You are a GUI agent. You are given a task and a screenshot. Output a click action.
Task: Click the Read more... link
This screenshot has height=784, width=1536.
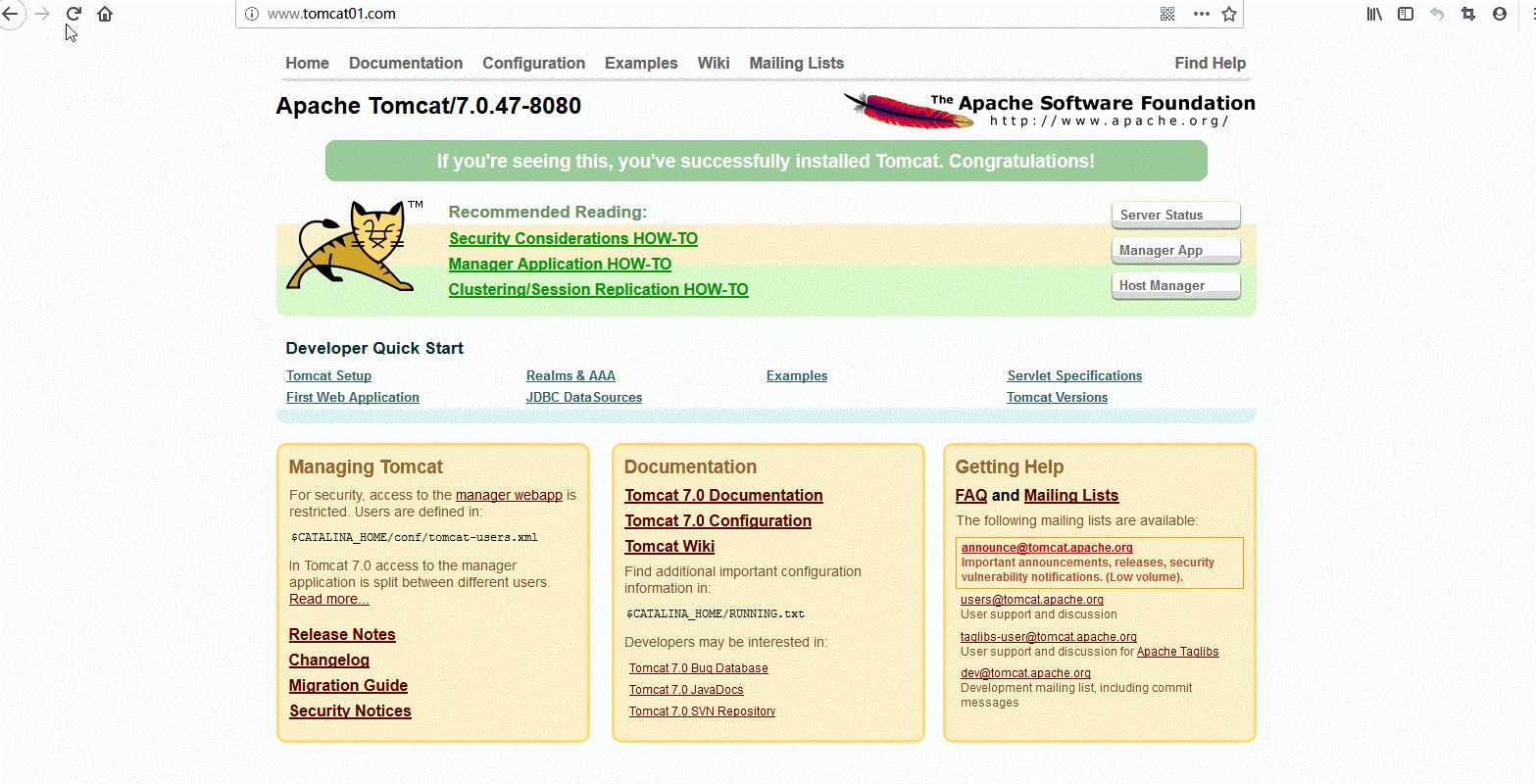(x=329, y=599)
